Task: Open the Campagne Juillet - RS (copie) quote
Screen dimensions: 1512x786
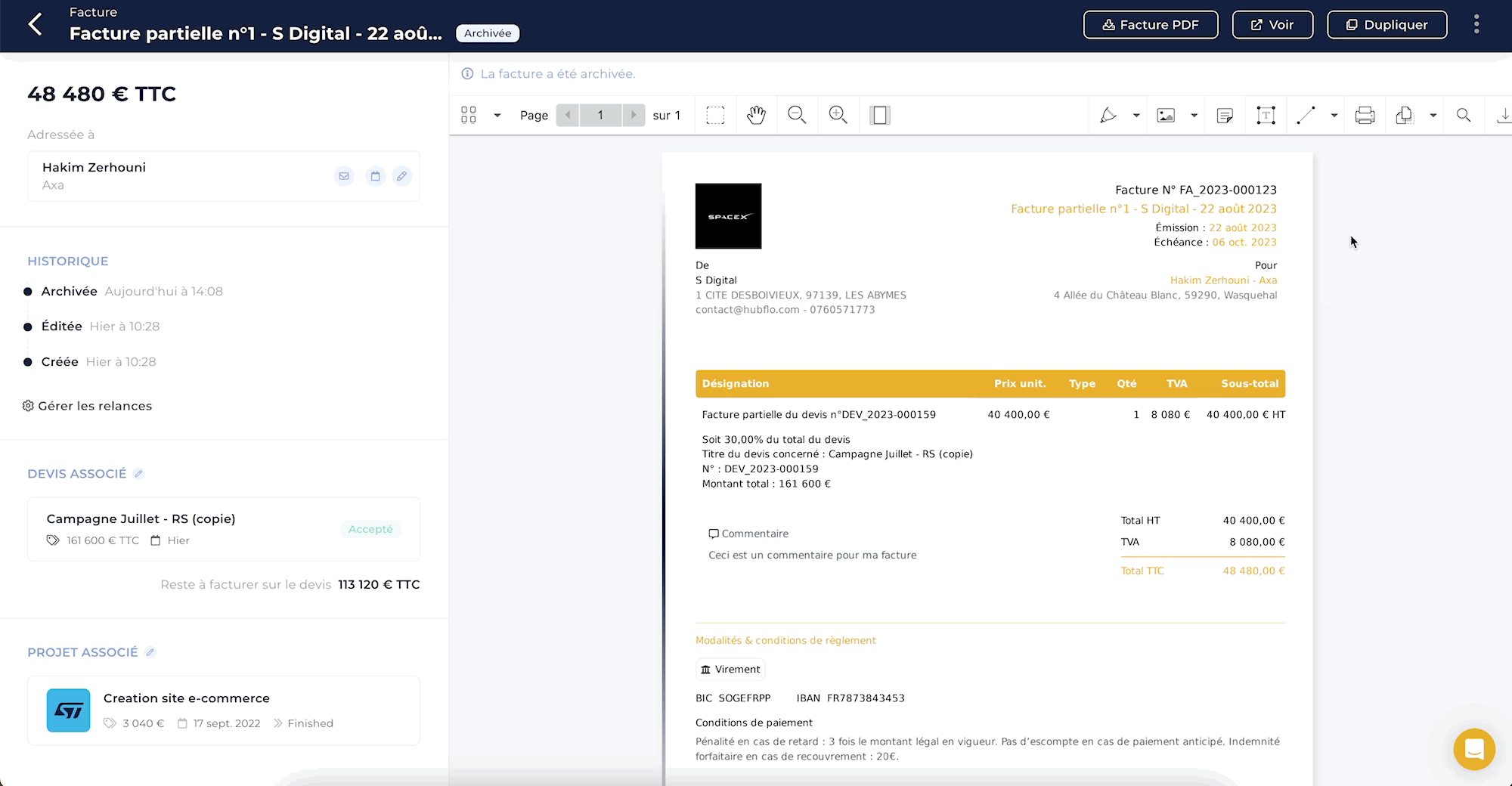Action: pos(224,529)
